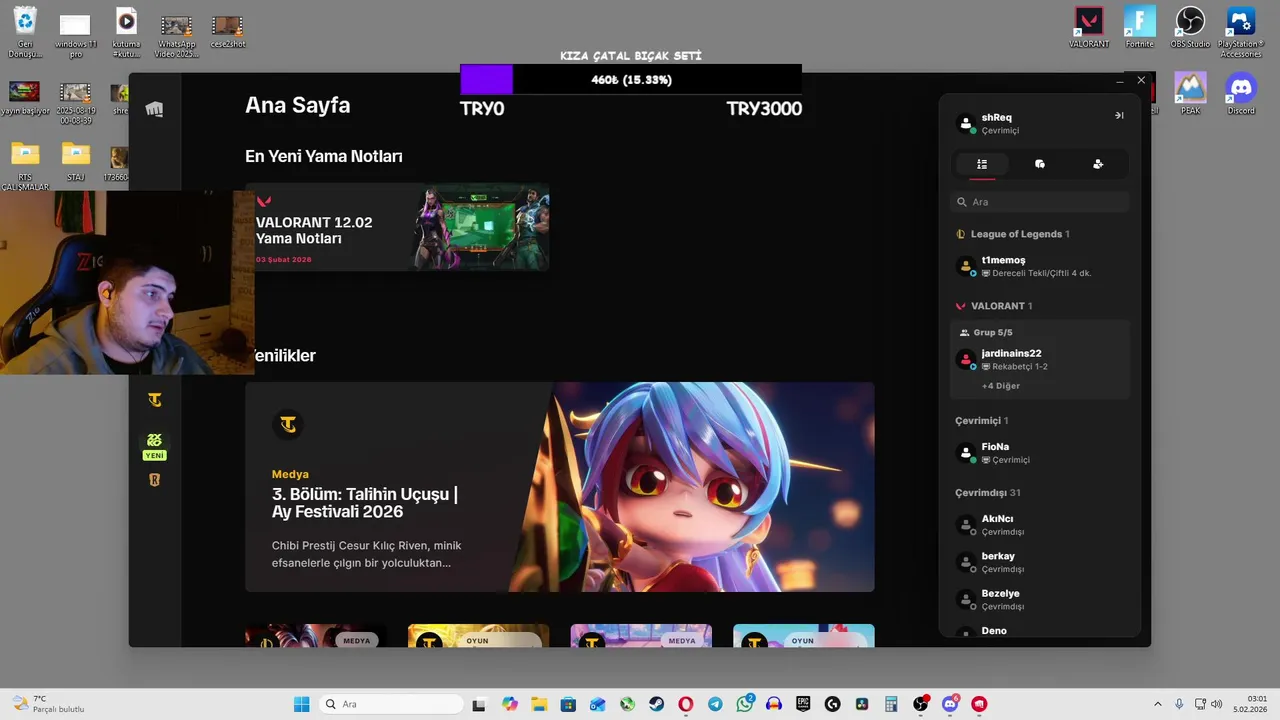Screen dimensions: 1280x720
Task: Open the add friend tab
Action: pos(1098,164)
